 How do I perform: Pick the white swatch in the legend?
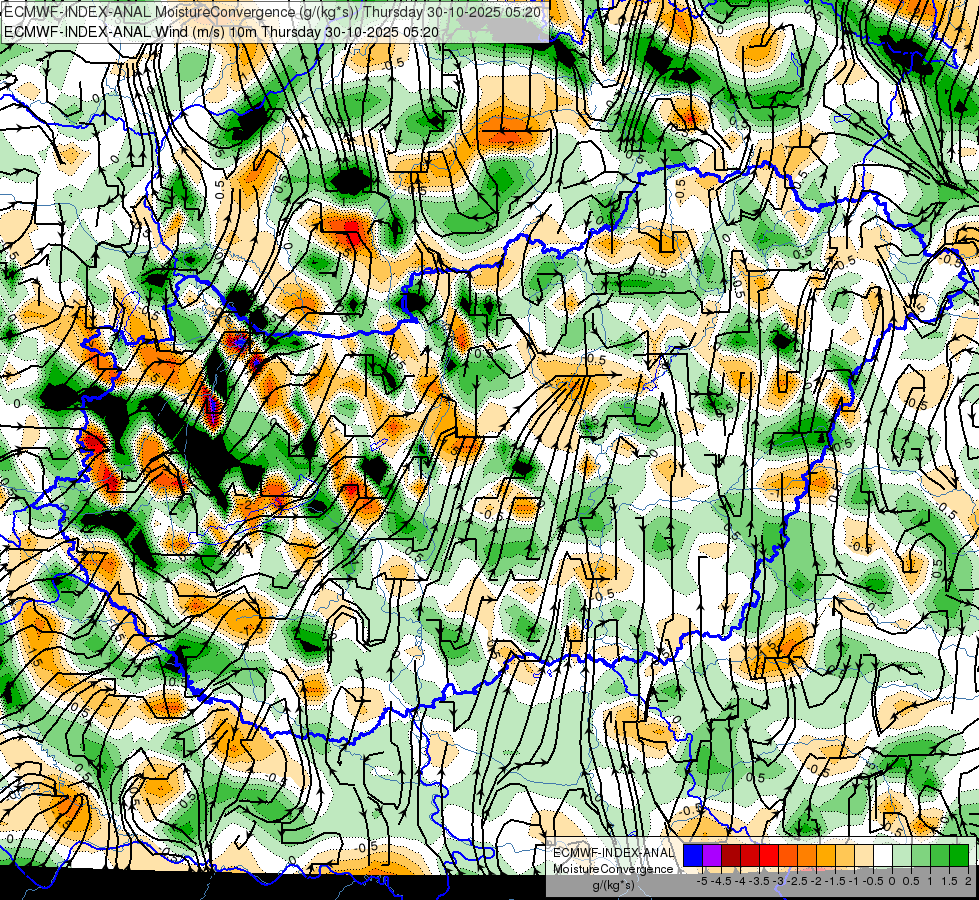(x=883, y=855)
